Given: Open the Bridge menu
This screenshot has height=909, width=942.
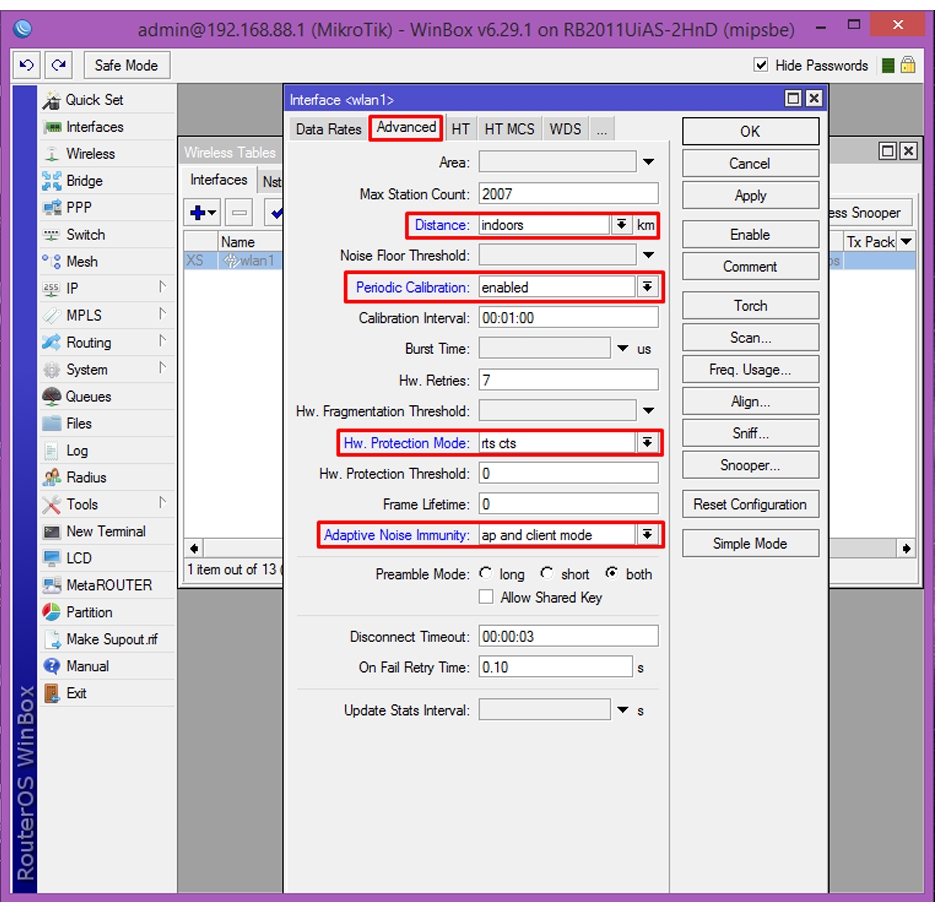Looking at the screenshot, I should pyautogui.click(x=84, y=181).
